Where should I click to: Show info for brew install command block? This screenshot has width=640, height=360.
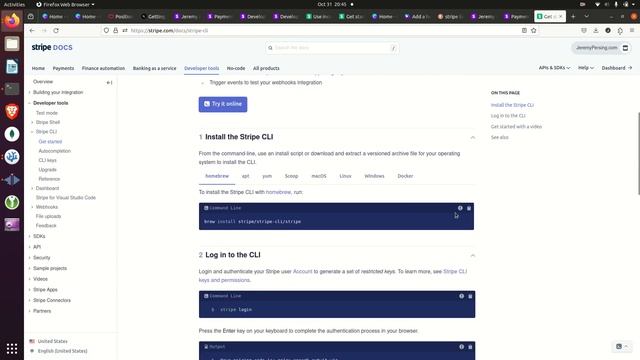click(460, 208)
